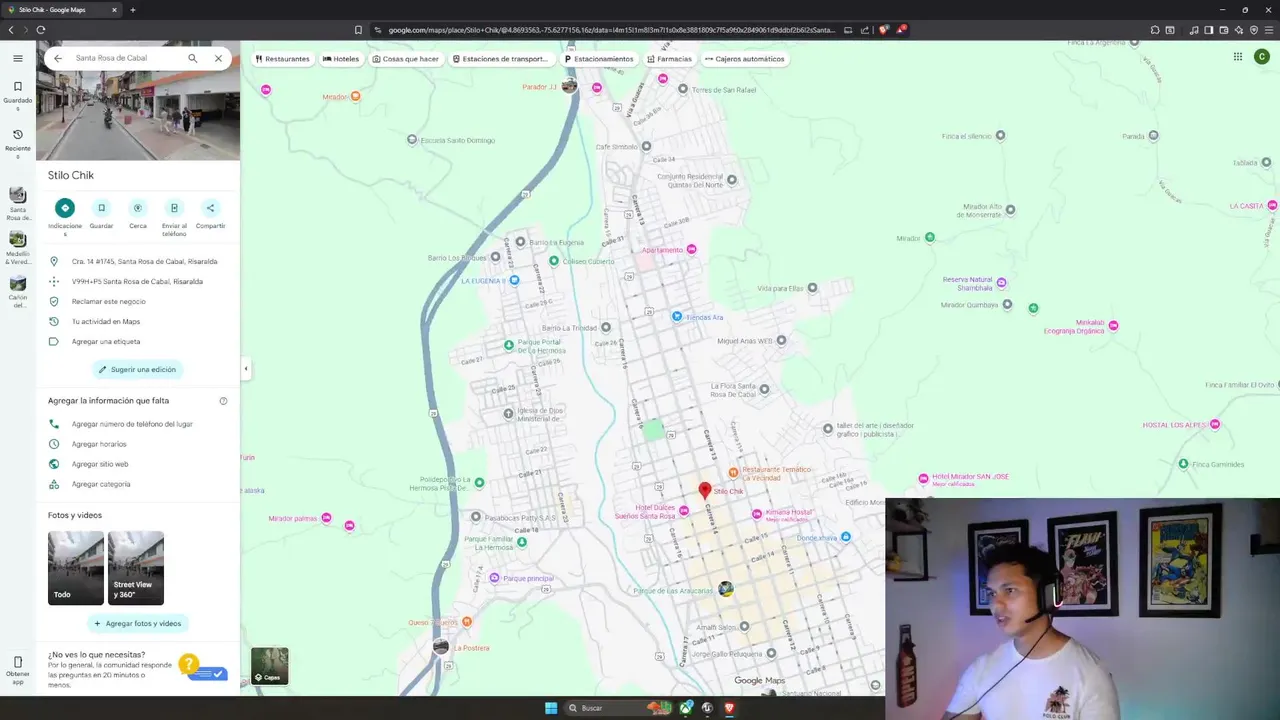Select the Cosas que hacer chip

click(405, 59)
